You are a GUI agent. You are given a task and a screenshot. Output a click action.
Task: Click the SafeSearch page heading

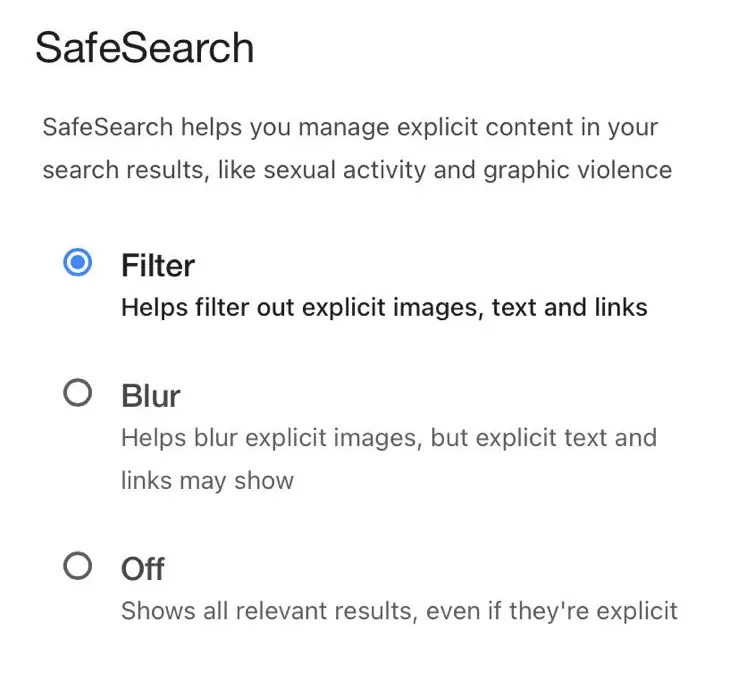[144, 48]
